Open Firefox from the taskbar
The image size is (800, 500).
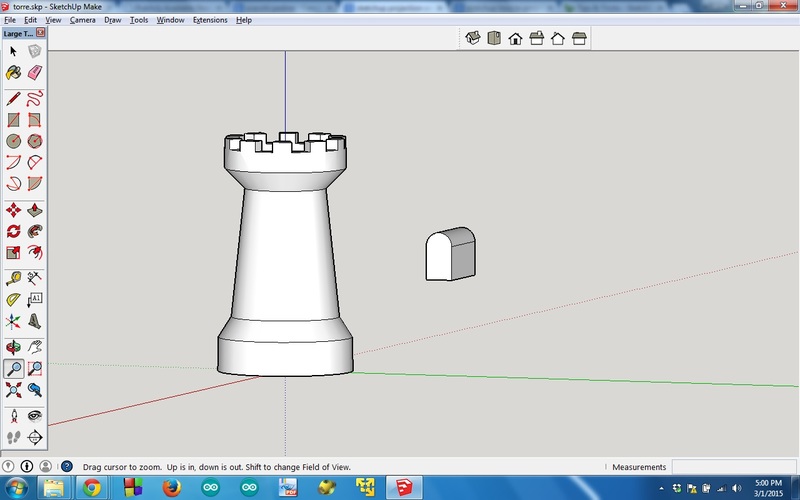172,487
